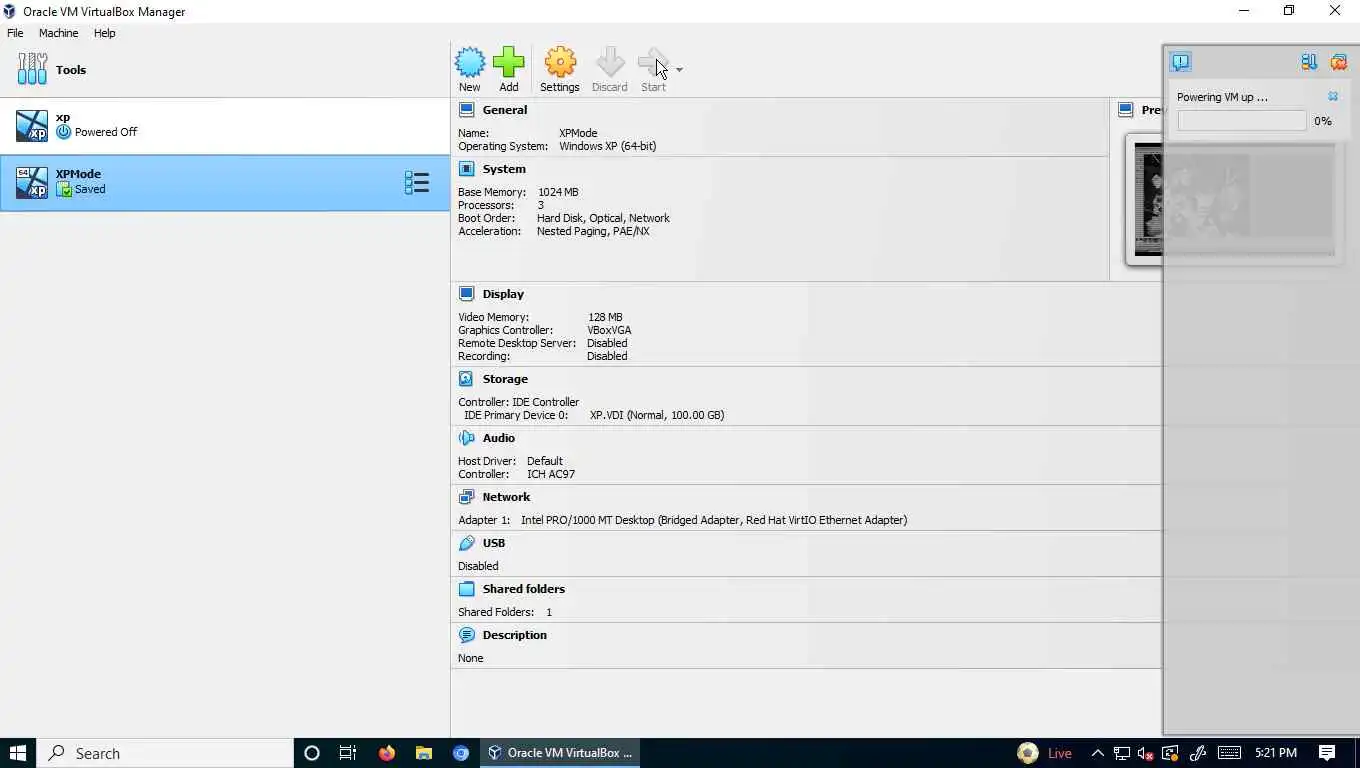
Task: Open the Start button dropdown arrow
Action: [679, 70]
